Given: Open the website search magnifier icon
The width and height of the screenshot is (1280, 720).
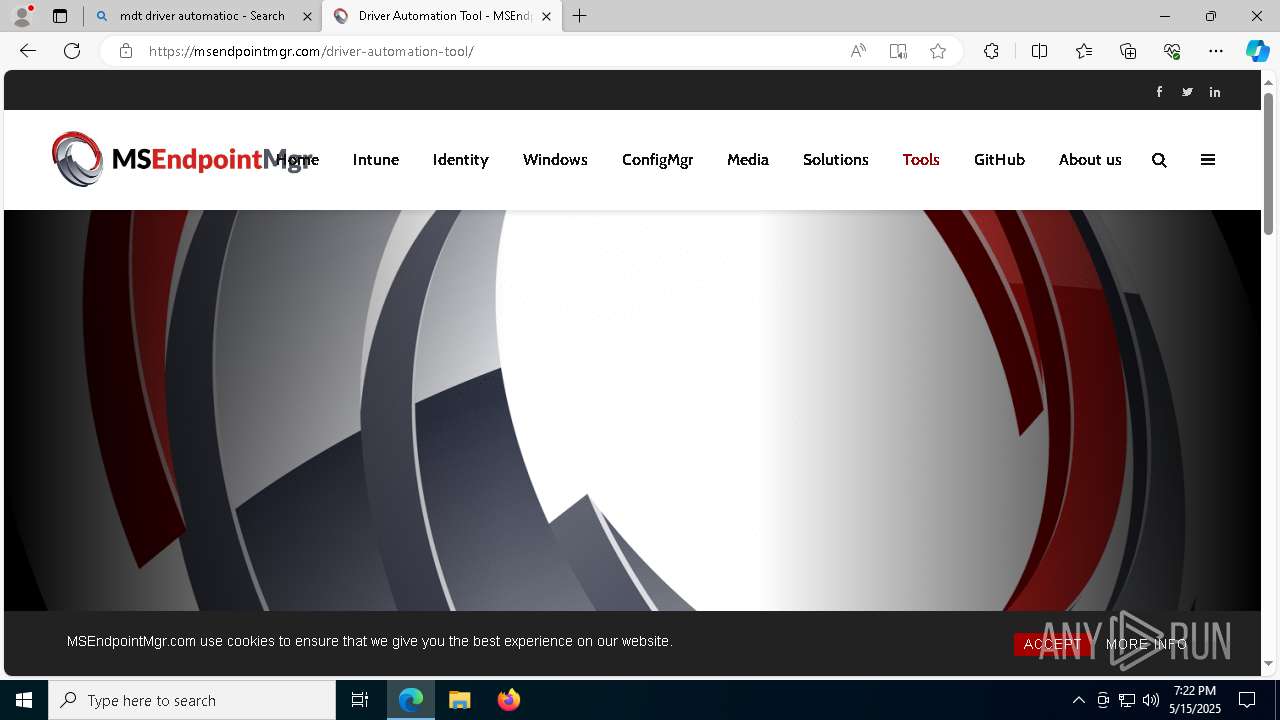Looking at the screenshot, I should [1159, 160].
